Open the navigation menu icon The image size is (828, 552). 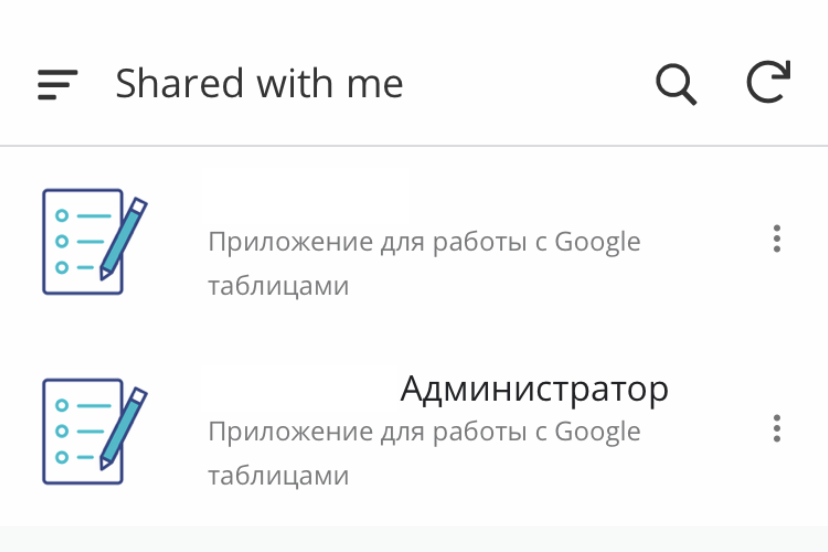pyautogui.click(x=58, y=85)
